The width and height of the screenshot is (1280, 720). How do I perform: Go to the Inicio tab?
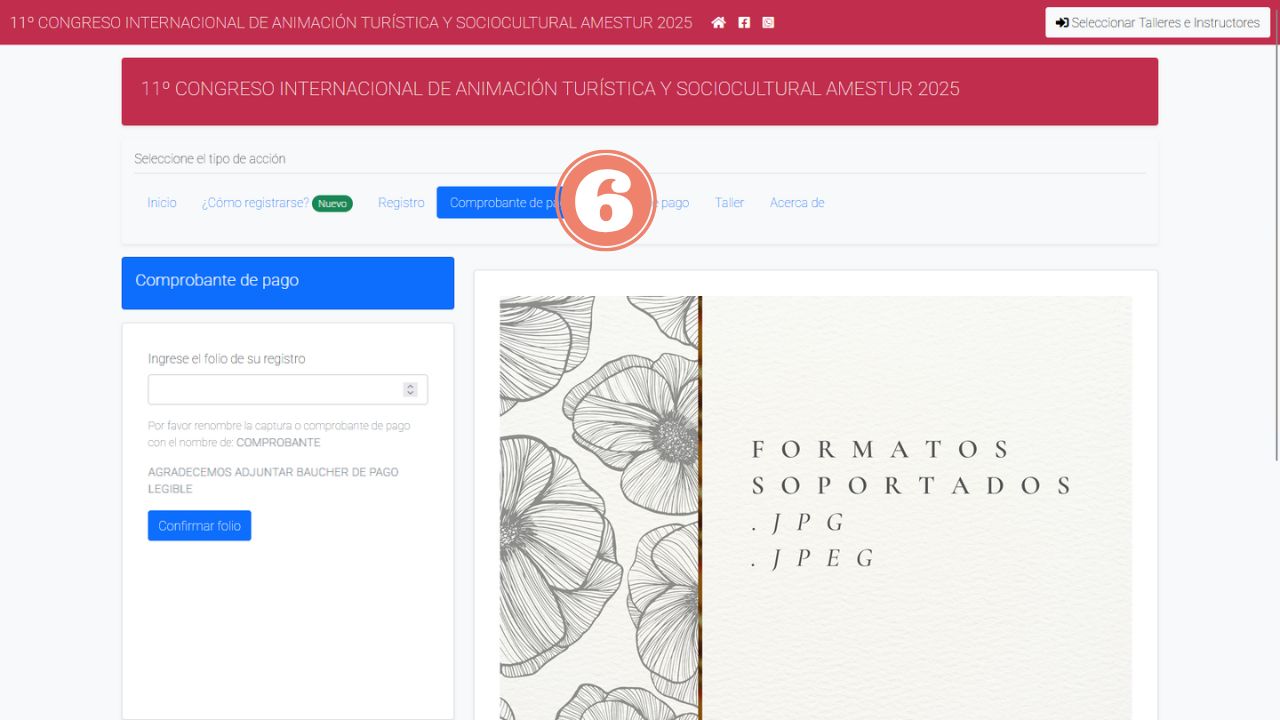[162, 202]
